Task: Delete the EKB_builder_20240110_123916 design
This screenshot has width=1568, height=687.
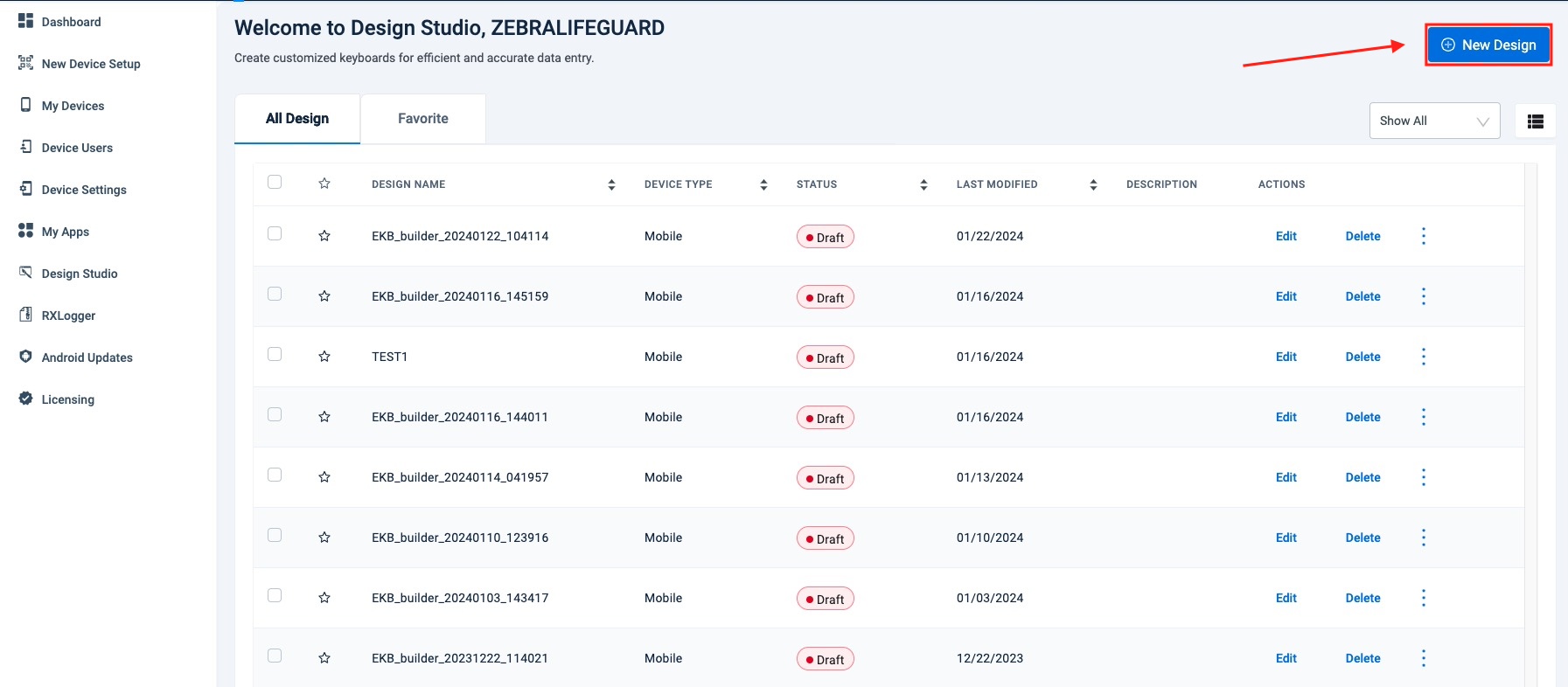Action: click(1362, 538)
